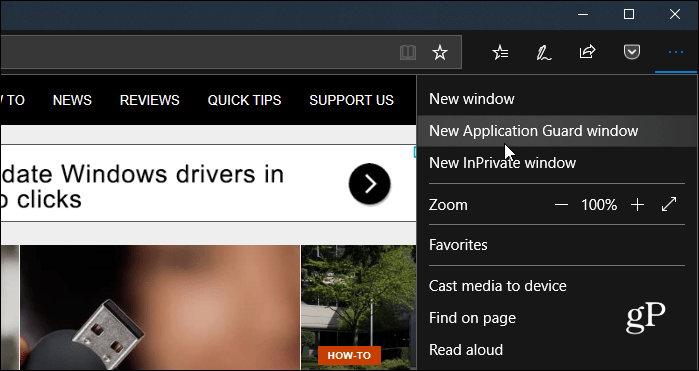This screenshot has width=699, height=371.
Task: Click the 100% zoom level value
Action: click(x=599, y=205)
